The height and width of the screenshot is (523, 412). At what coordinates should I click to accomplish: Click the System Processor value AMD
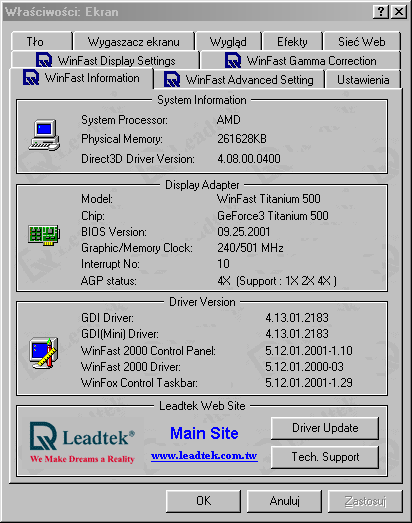click(x=229, y=120)
